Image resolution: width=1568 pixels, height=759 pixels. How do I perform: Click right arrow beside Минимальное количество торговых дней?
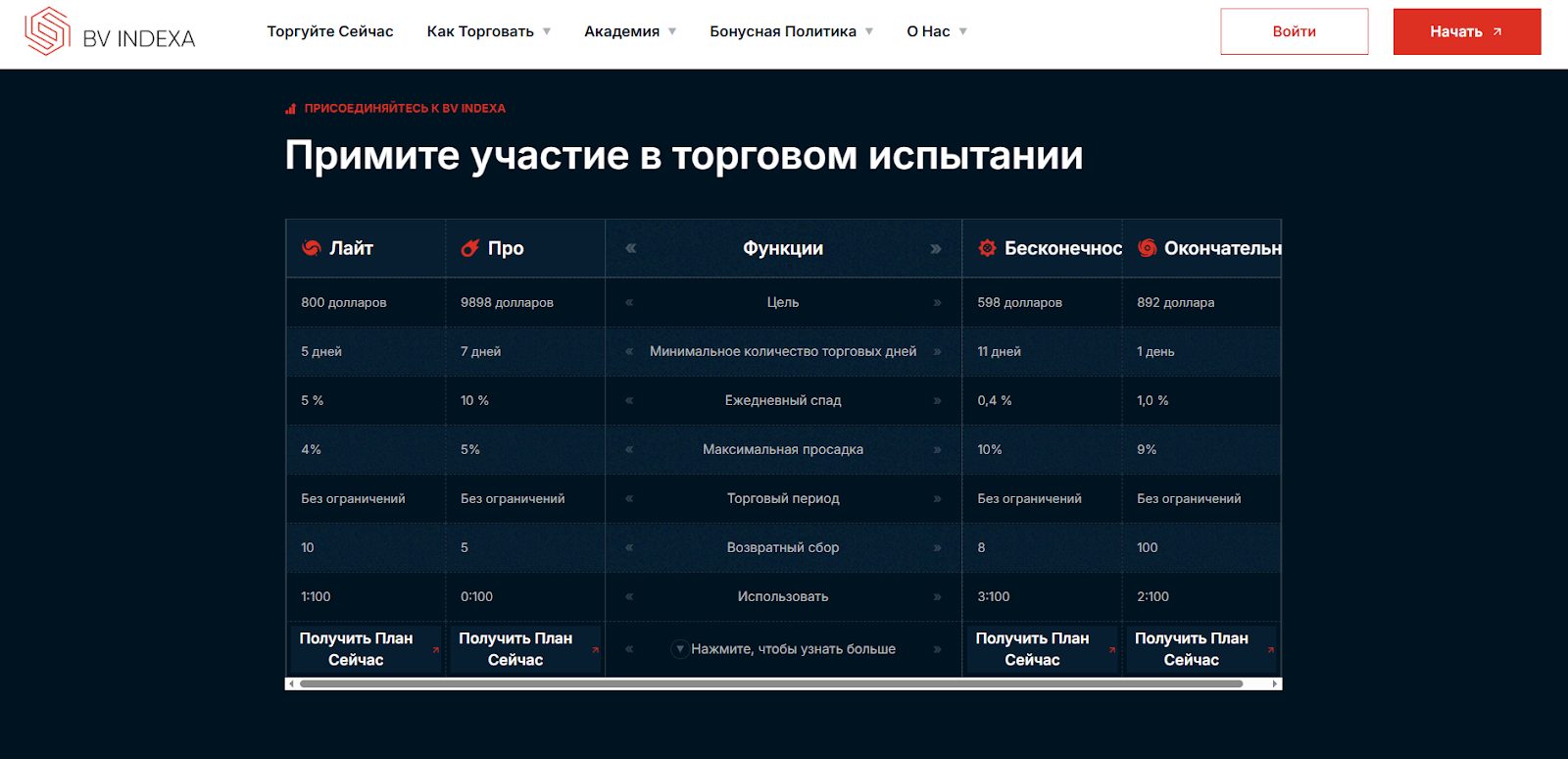click(938, 351)
